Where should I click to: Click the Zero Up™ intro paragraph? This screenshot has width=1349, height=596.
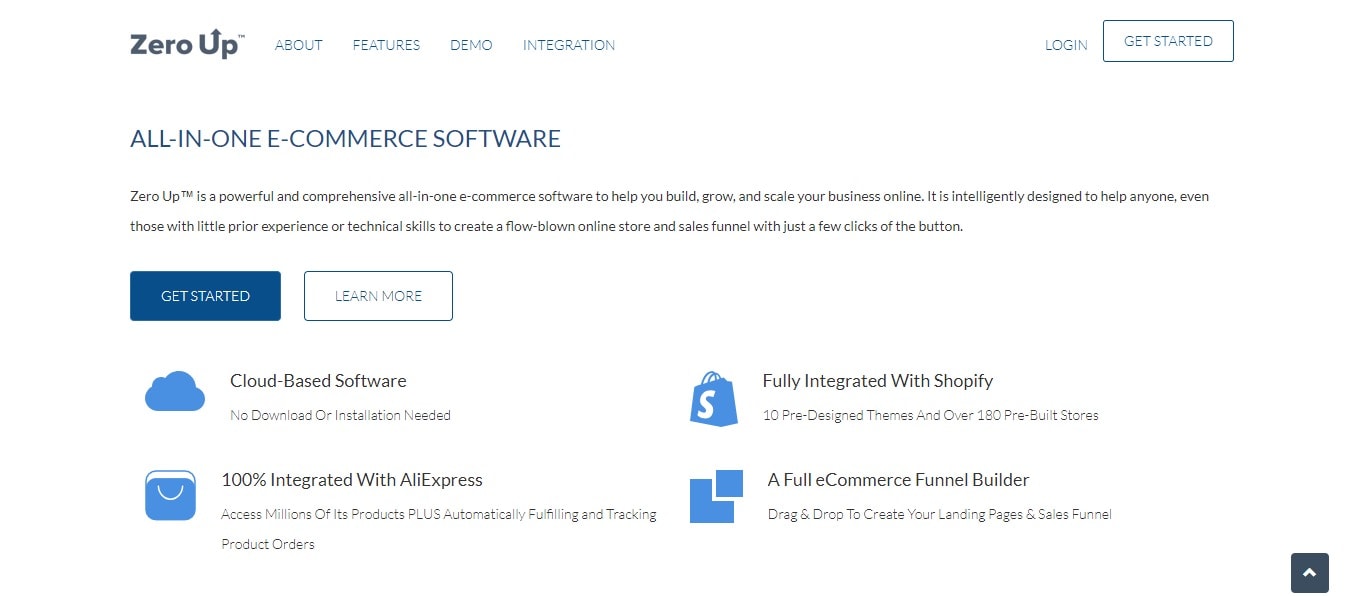tap(669, 211)
